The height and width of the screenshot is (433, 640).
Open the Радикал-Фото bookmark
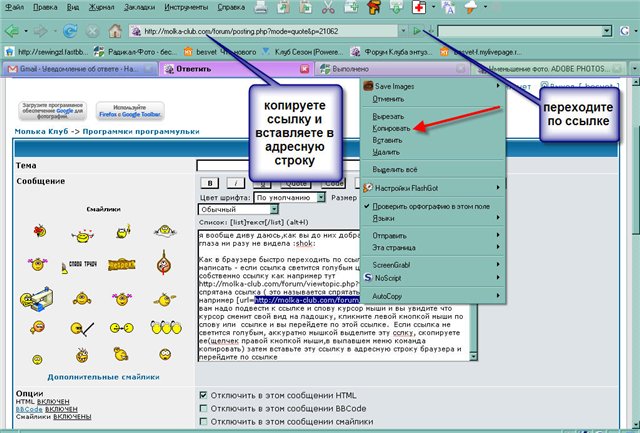[x=136, y=52]
